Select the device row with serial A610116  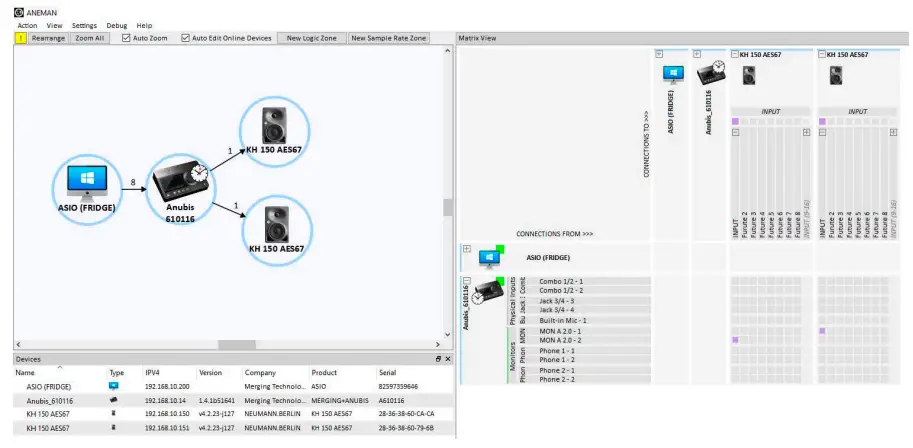[233, 401]
